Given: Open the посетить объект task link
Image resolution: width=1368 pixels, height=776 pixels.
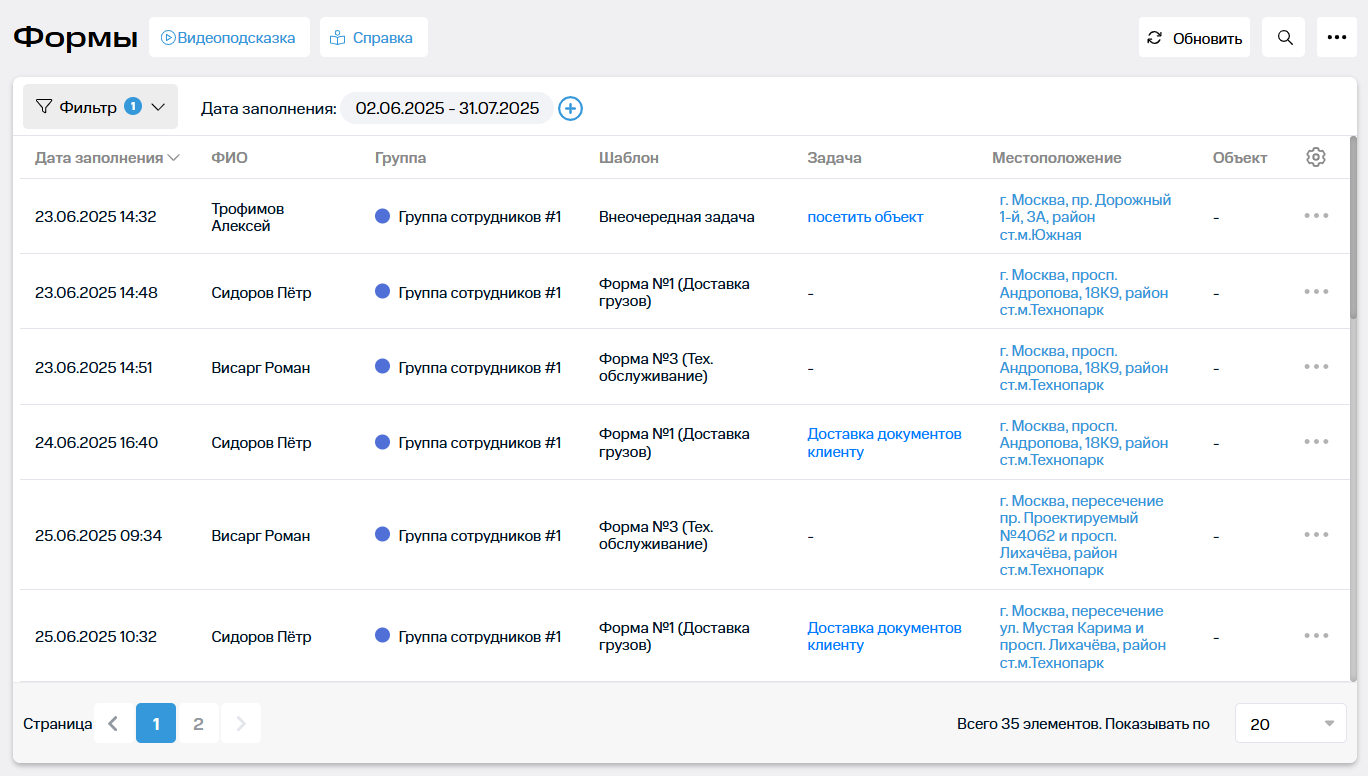Looking at the screenshot, I should [865, 217].
